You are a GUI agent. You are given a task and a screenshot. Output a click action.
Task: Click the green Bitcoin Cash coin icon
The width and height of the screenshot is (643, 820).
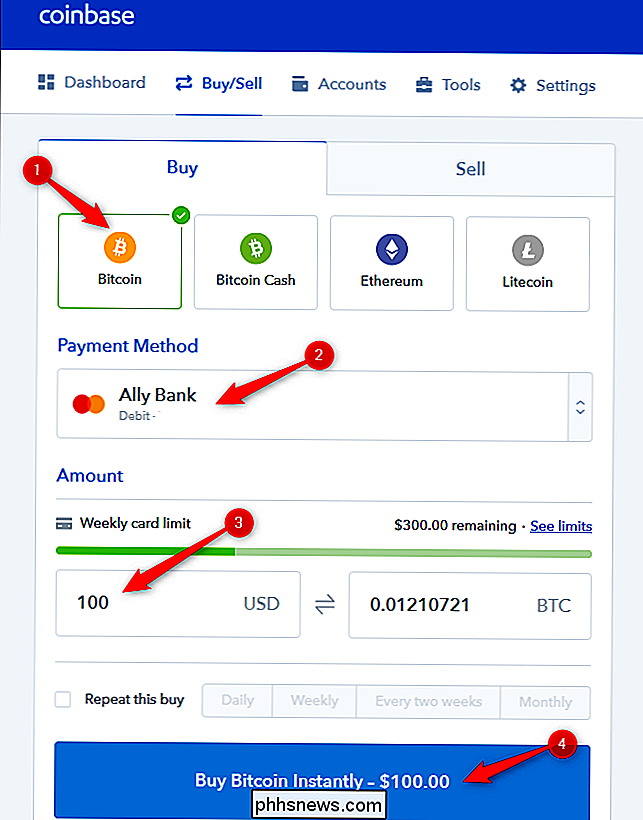tap(256, 248)
